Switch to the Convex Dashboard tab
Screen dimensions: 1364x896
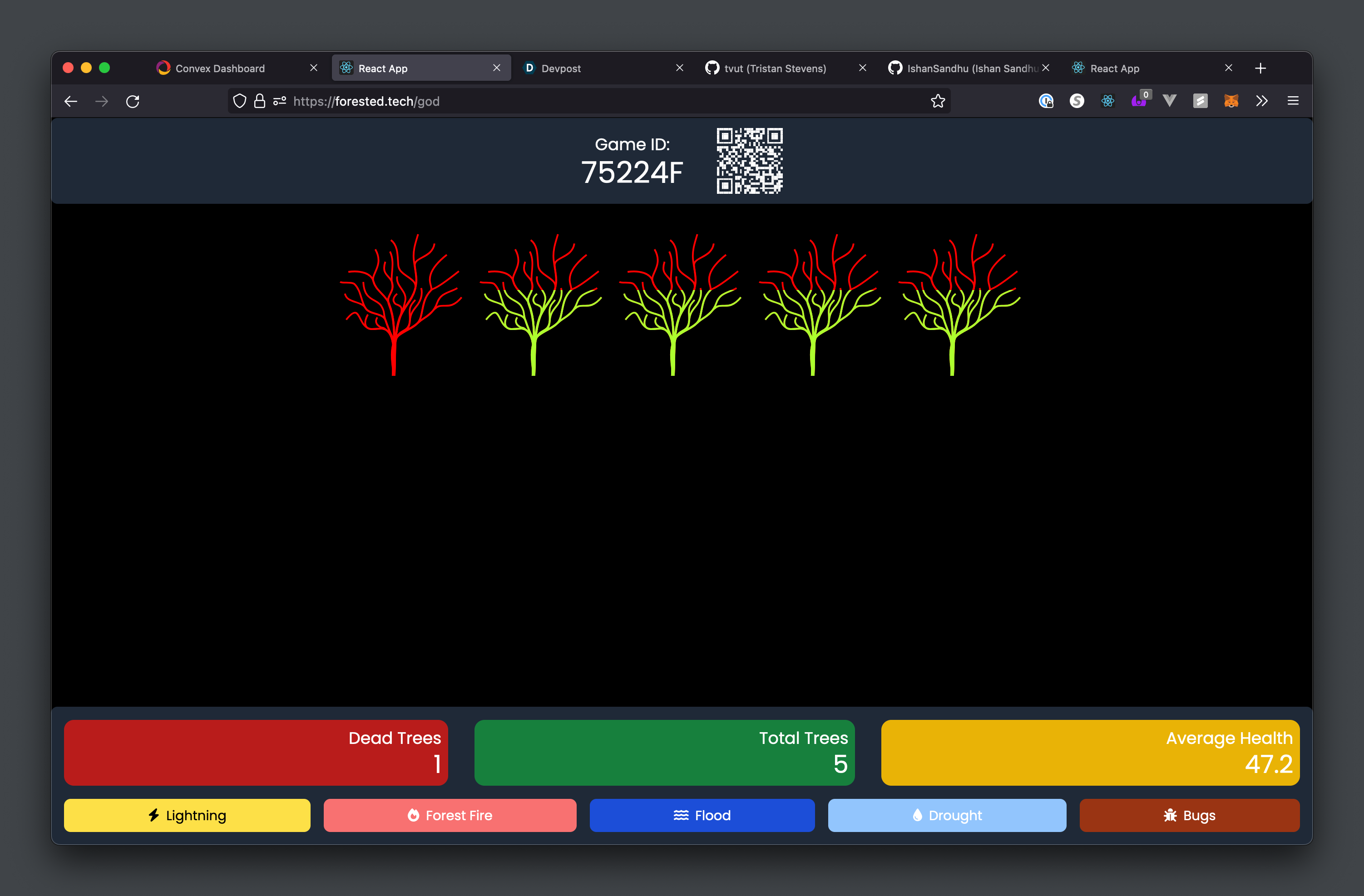point(220,69)
